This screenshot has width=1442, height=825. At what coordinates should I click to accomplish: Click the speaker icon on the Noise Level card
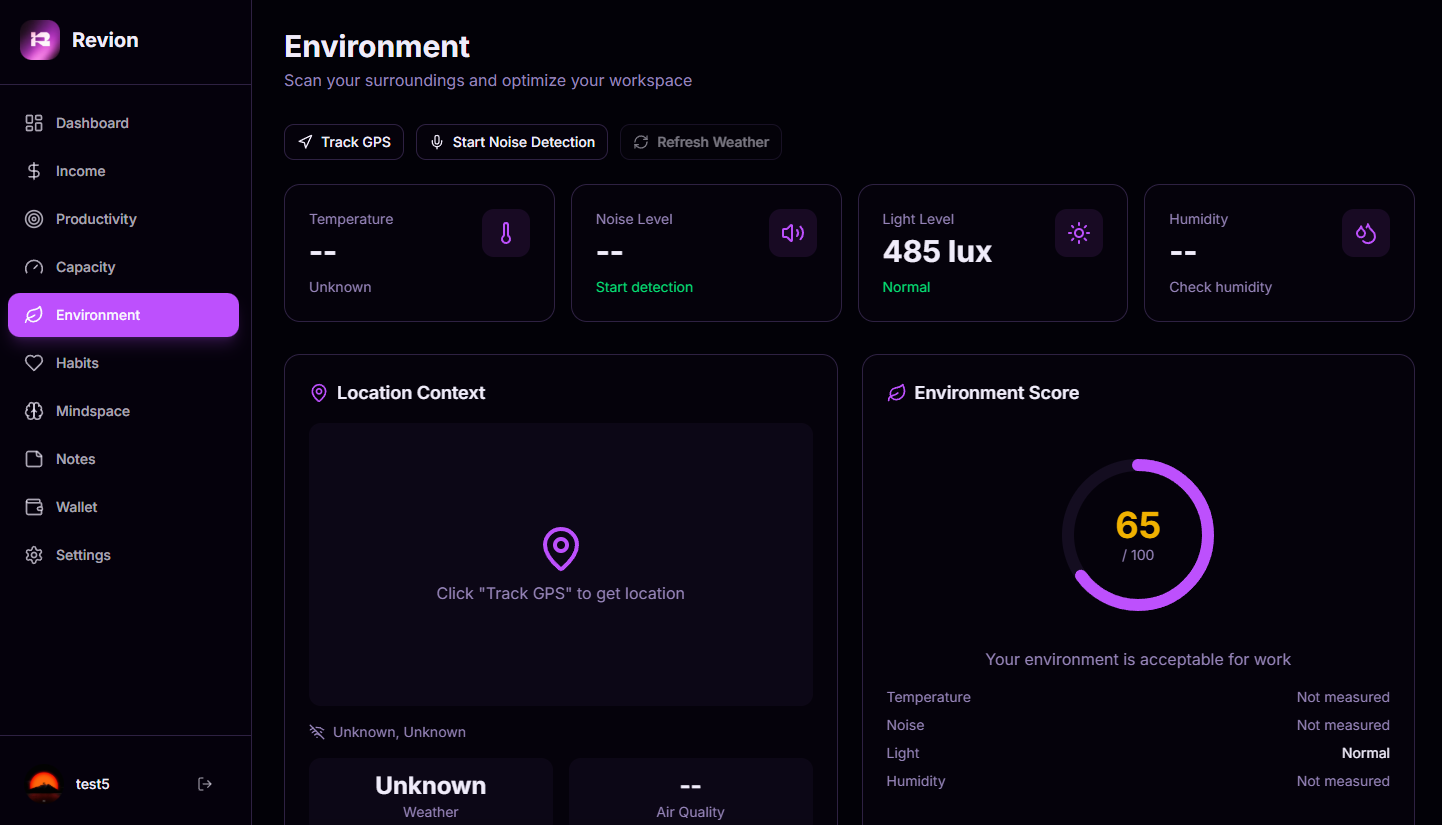[x=793, y=233]
